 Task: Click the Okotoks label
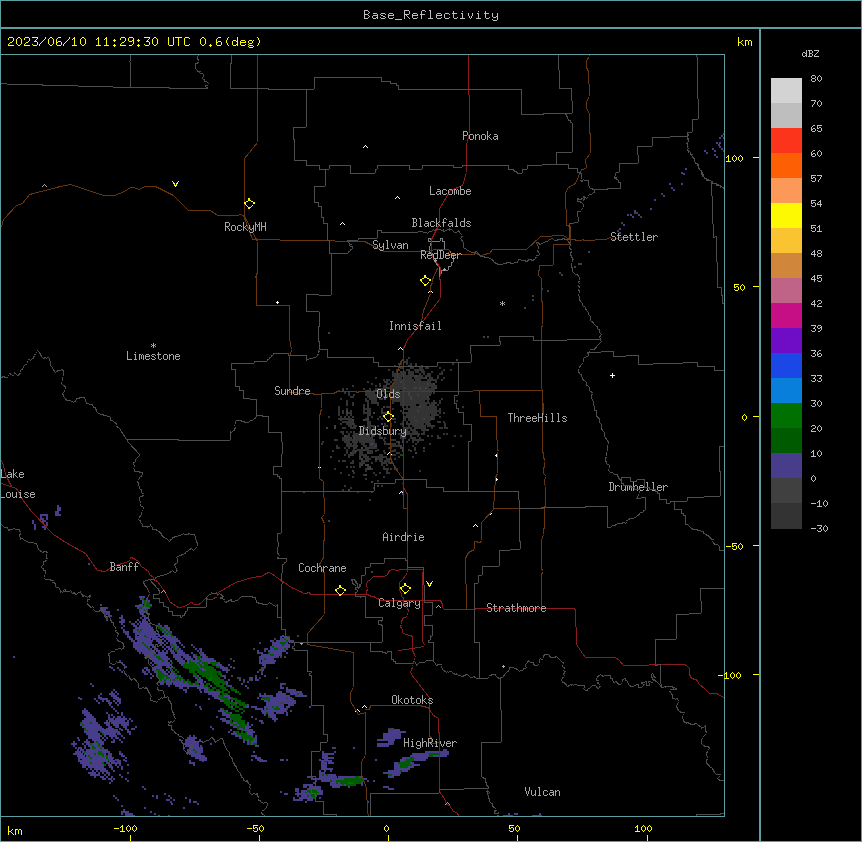[x=412, y=700]
